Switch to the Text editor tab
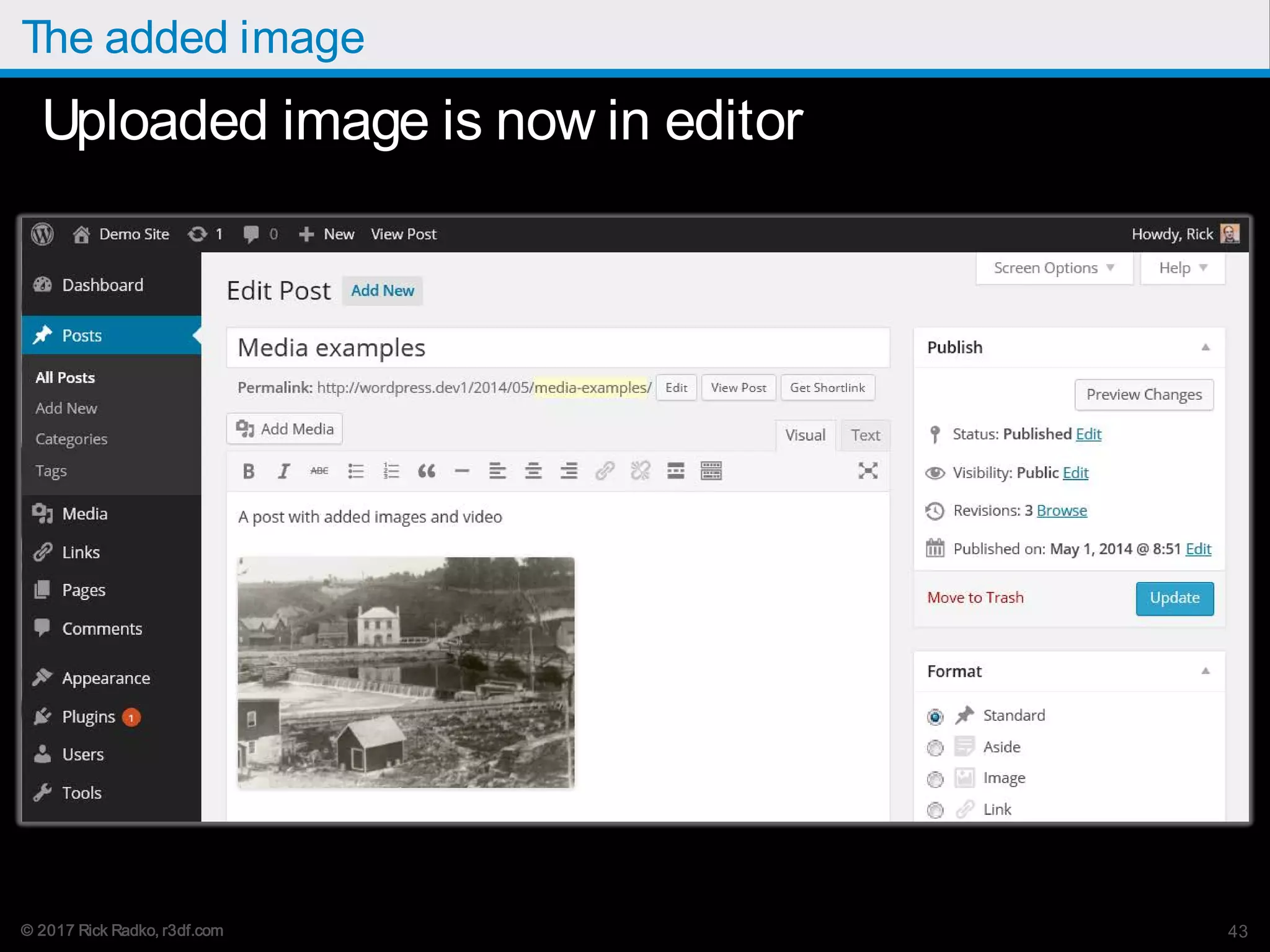The width and height of the screenshot is (1270, 952). [x=865, y=435]
